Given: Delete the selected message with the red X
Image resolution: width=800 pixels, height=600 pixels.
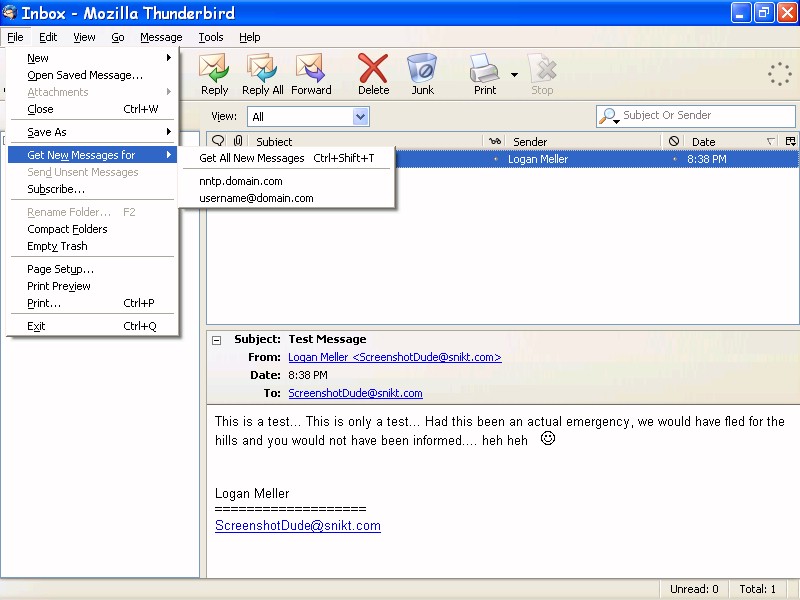Looking at the screenshot, I should [373, 74].
